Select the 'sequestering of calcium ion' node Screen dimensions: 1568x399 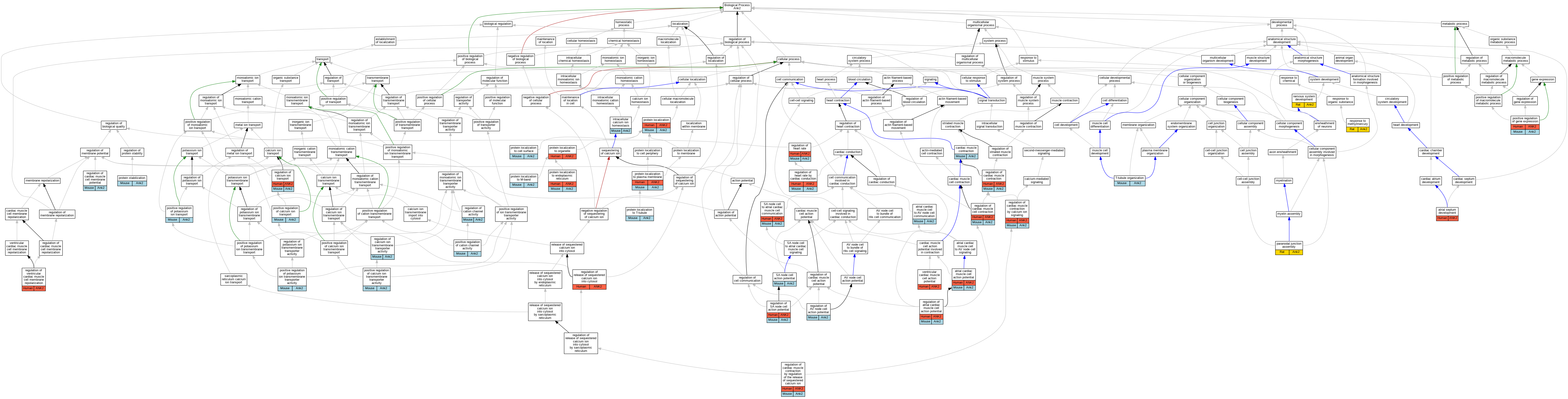[x=610, y=152]
